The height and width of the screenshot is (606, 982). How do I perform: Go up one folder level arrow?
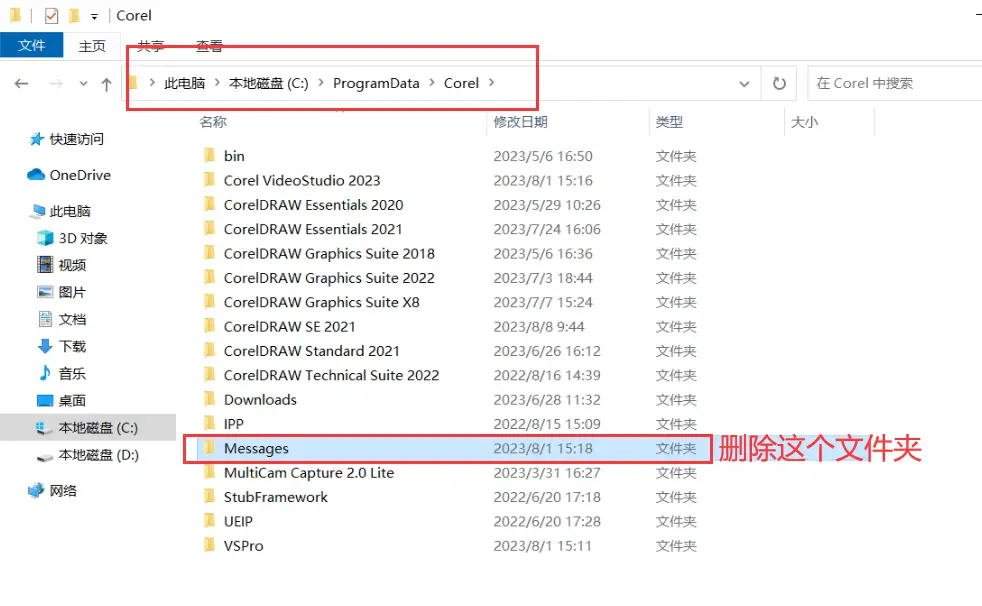pyautogui.click(x=106, y=84)
